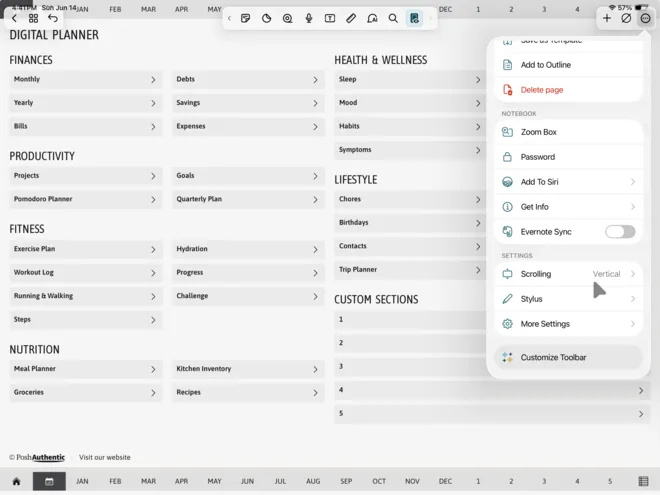The height and width of the screenshot is (495, 660).
Task: Select the sticky note tool
Action: pos(245,18)
